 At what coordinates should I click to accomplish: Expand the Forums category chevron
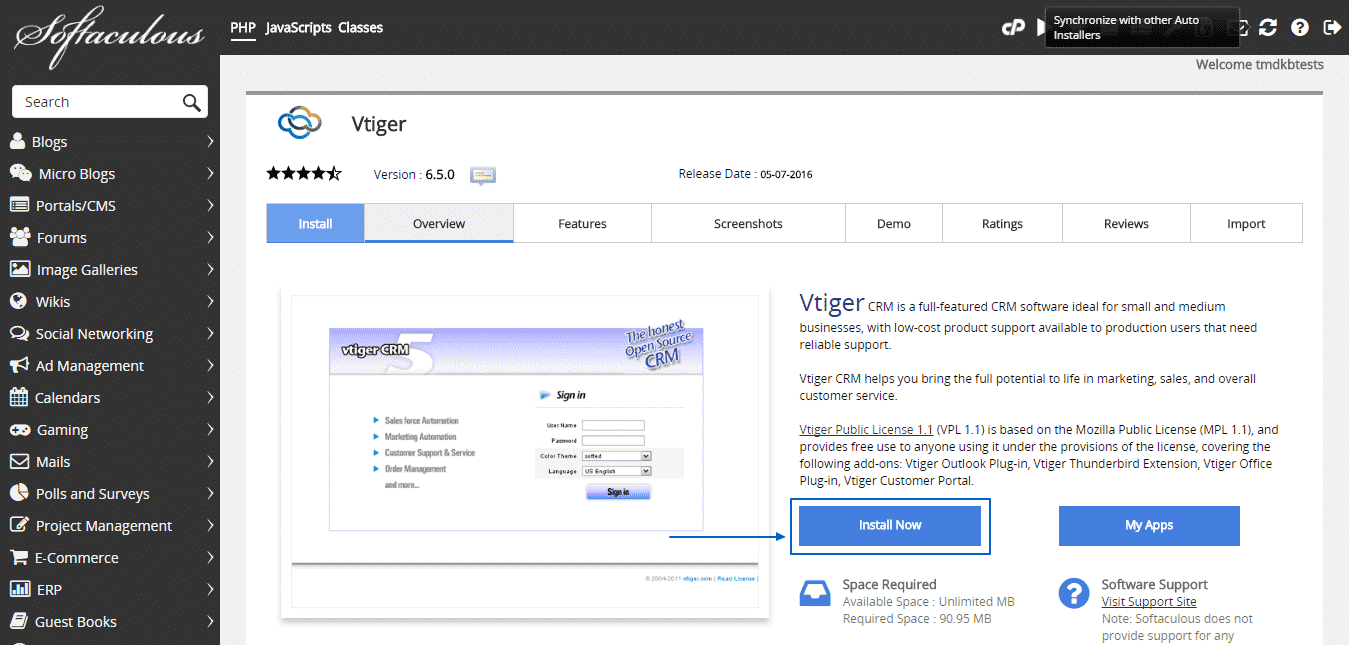pos(210,237)
